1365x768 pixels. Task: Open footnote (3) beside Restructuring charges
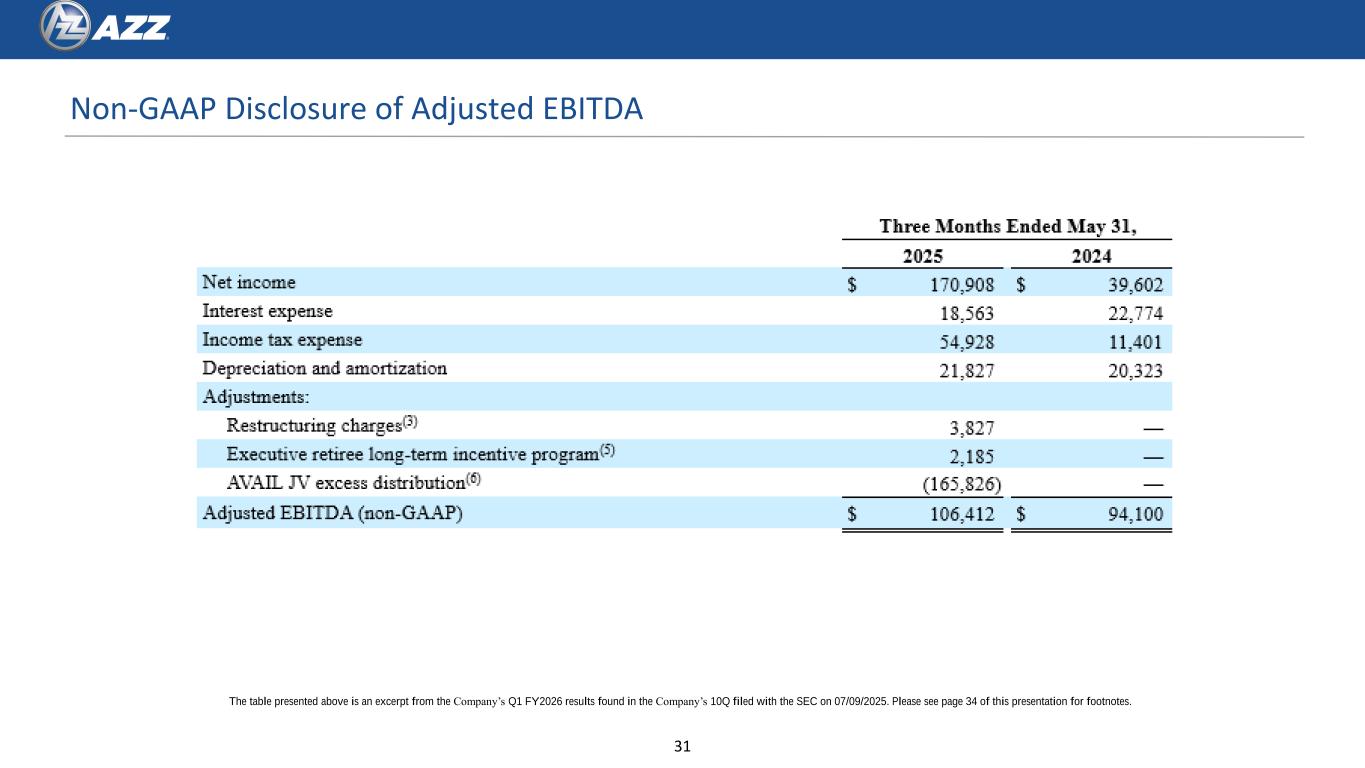pyautogui.click(x=410, y=421)
